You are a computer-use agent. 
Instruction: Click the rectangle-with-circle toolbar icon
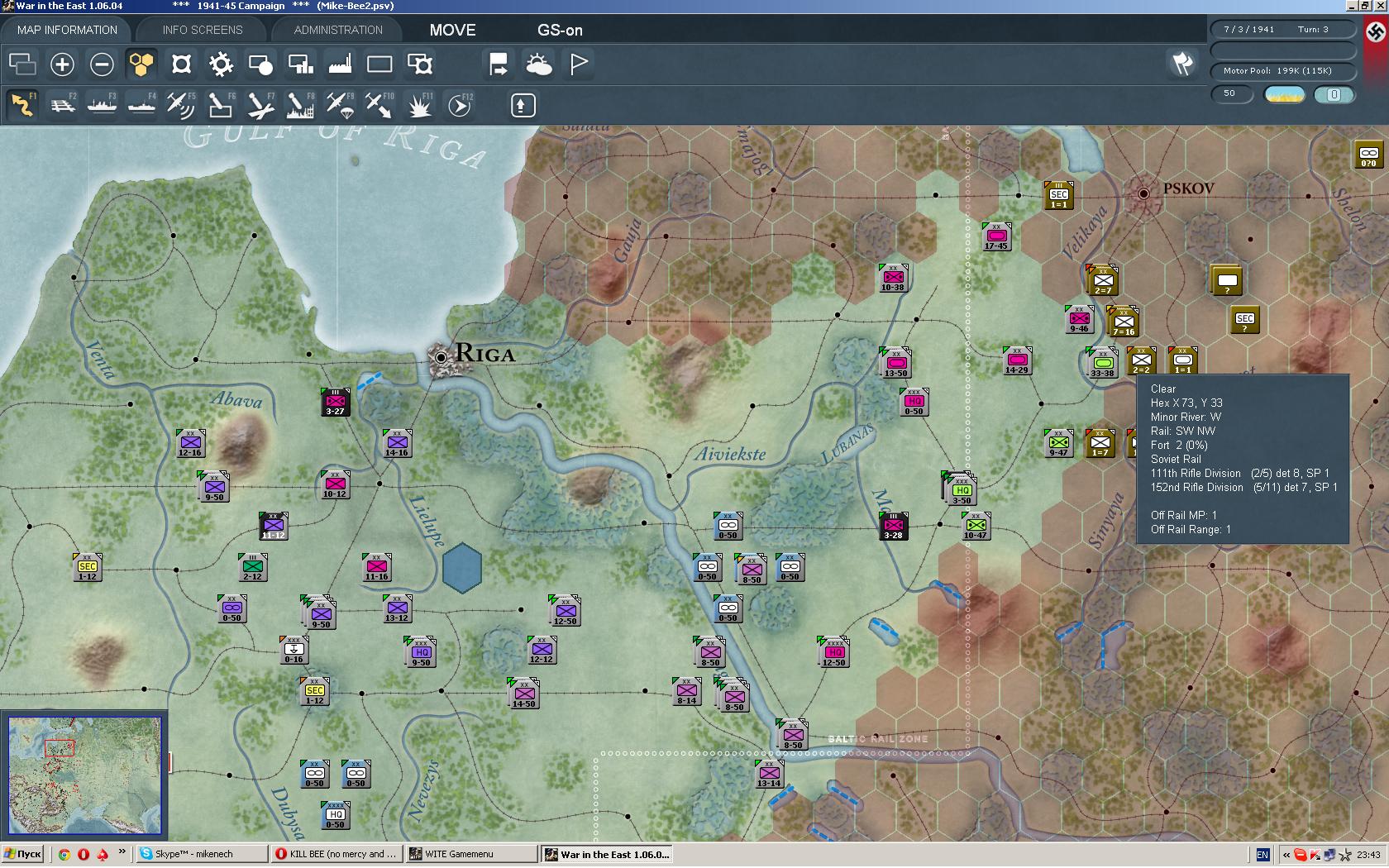(260, 64)
